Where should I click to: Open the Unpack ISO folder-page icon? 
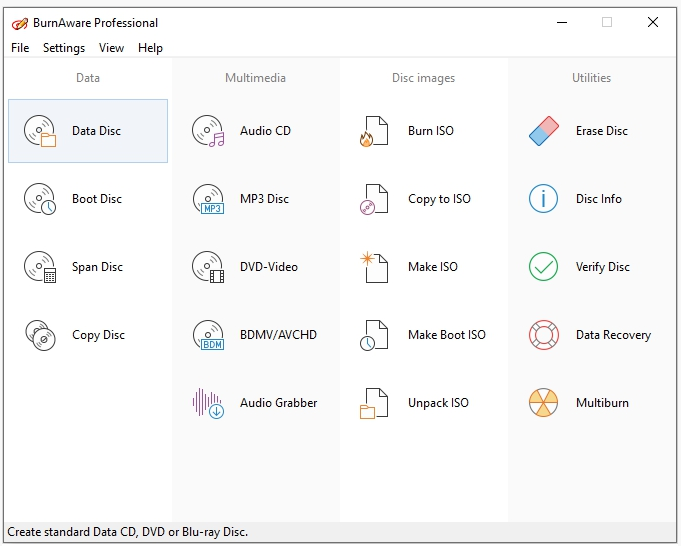pyautogui.click(x=374, y=404)
